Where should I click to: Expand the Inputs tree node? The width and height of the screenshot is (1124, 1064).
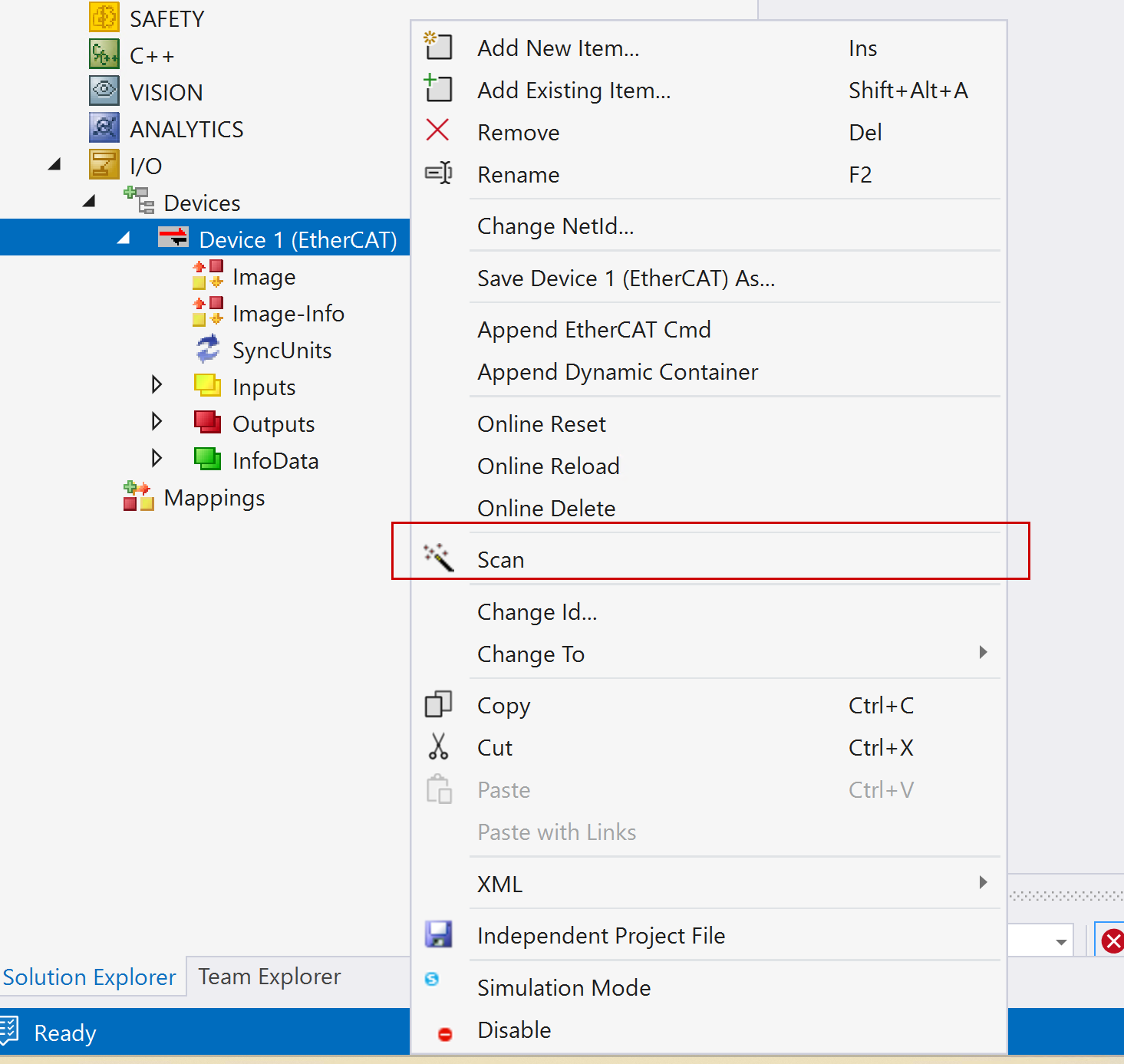tap(157, 384)
